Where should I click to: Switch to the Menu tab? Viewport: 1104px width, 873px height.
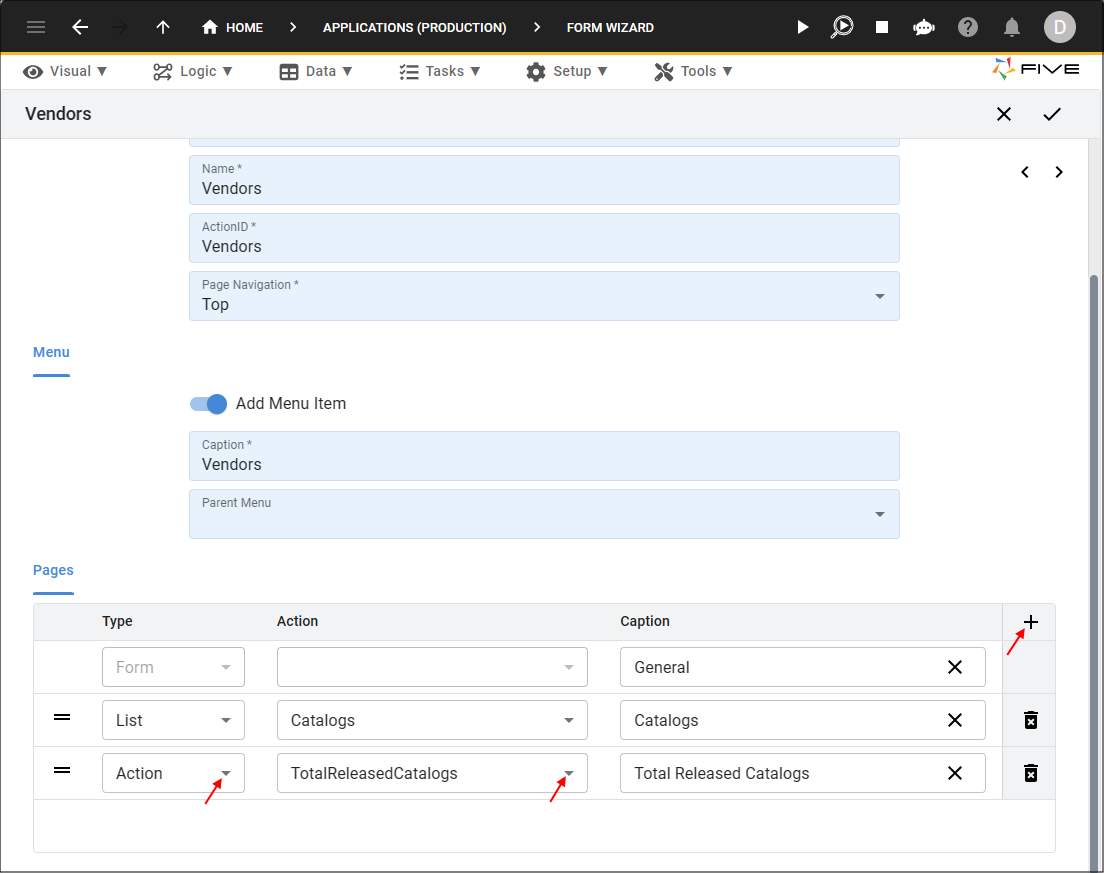pos(51,353)
